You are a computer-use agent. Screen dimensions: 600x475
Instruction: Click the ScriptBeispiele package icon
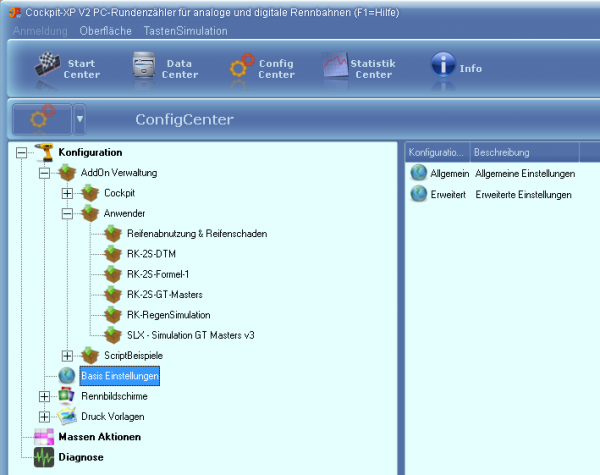pyautogui.click(x=90, y=355)
